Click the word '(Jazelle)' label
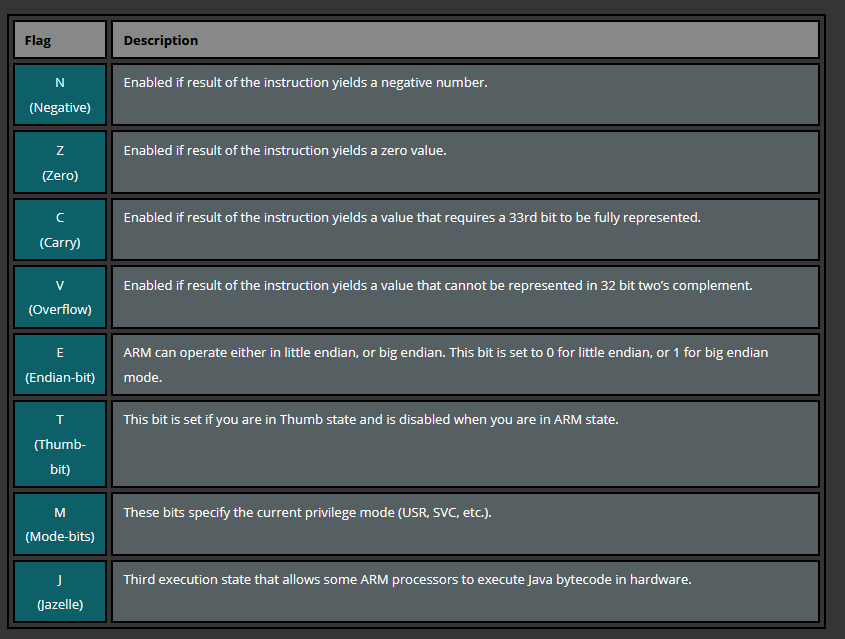Screen dimensions: 845x639 click(60, 604)
